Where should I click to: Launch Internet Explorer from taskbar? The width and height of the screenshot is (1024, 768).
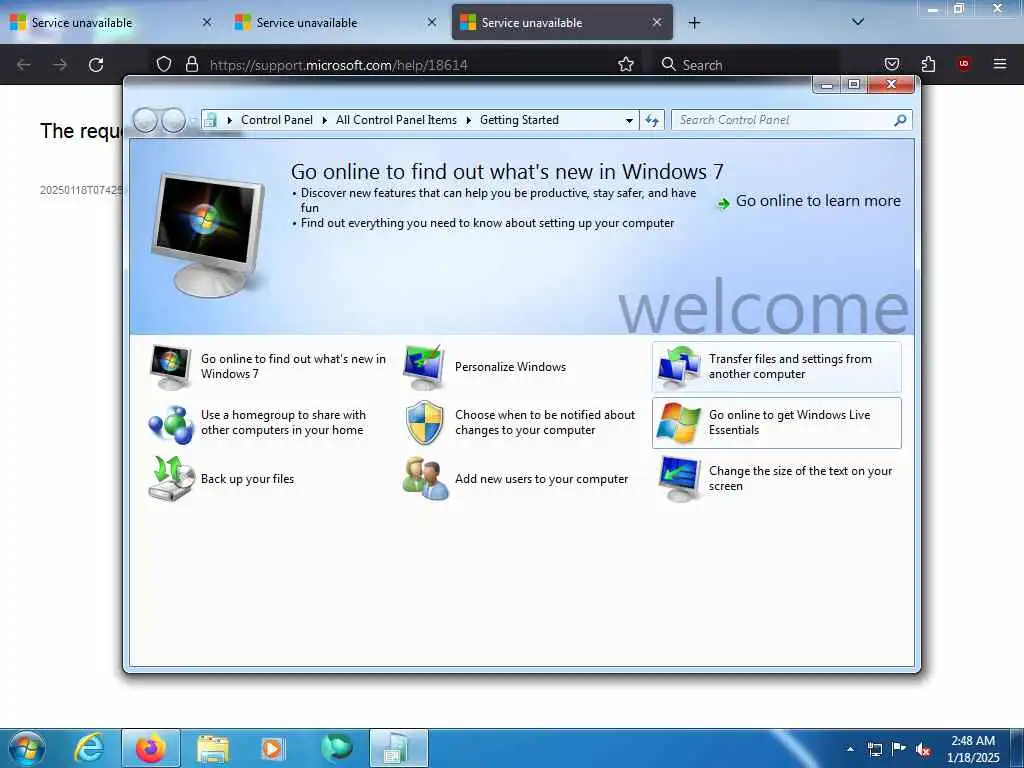point(89,748)
